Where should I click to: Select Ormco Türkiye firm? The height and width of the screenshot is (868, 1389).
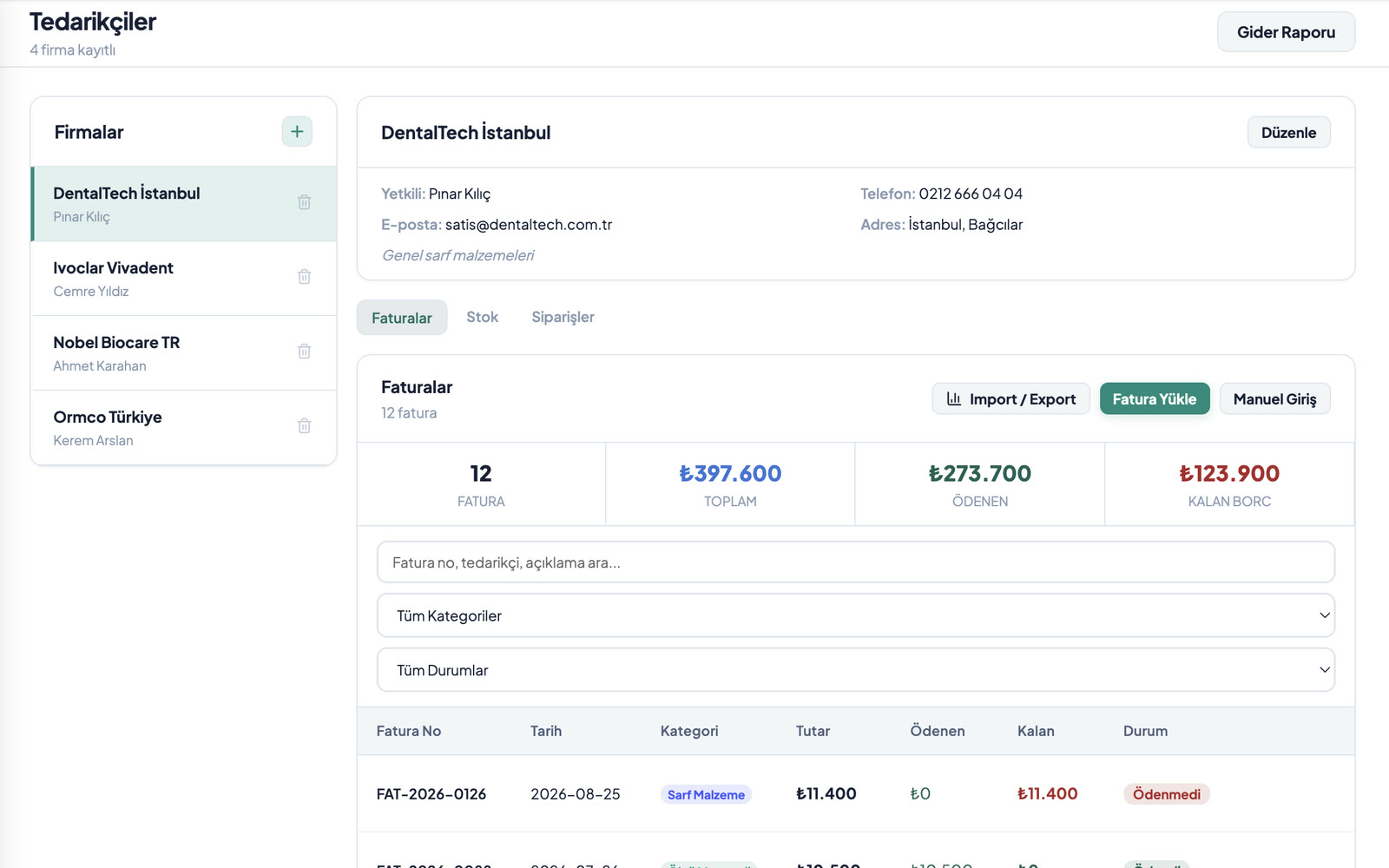coord(184,428)
